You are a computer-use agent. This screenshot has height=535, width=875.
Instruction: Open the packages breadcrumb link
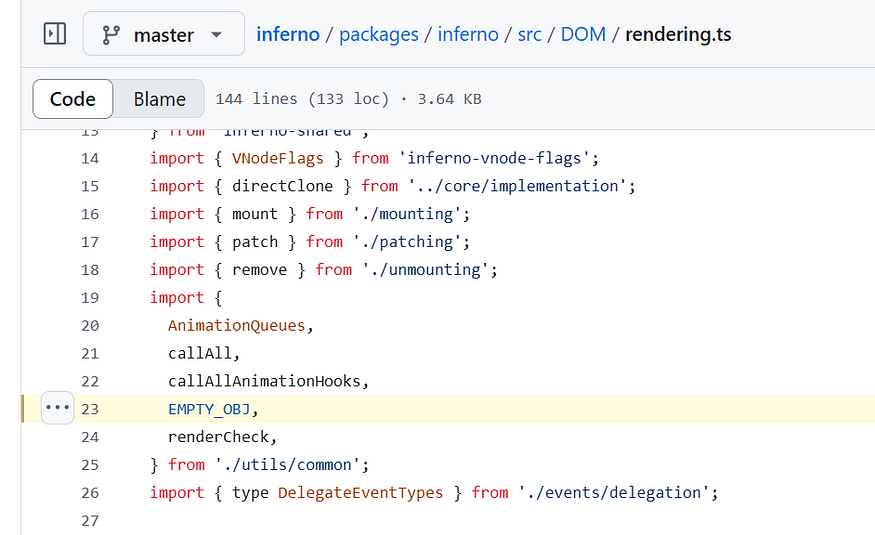pyautogui.click(x=379, y=34)
